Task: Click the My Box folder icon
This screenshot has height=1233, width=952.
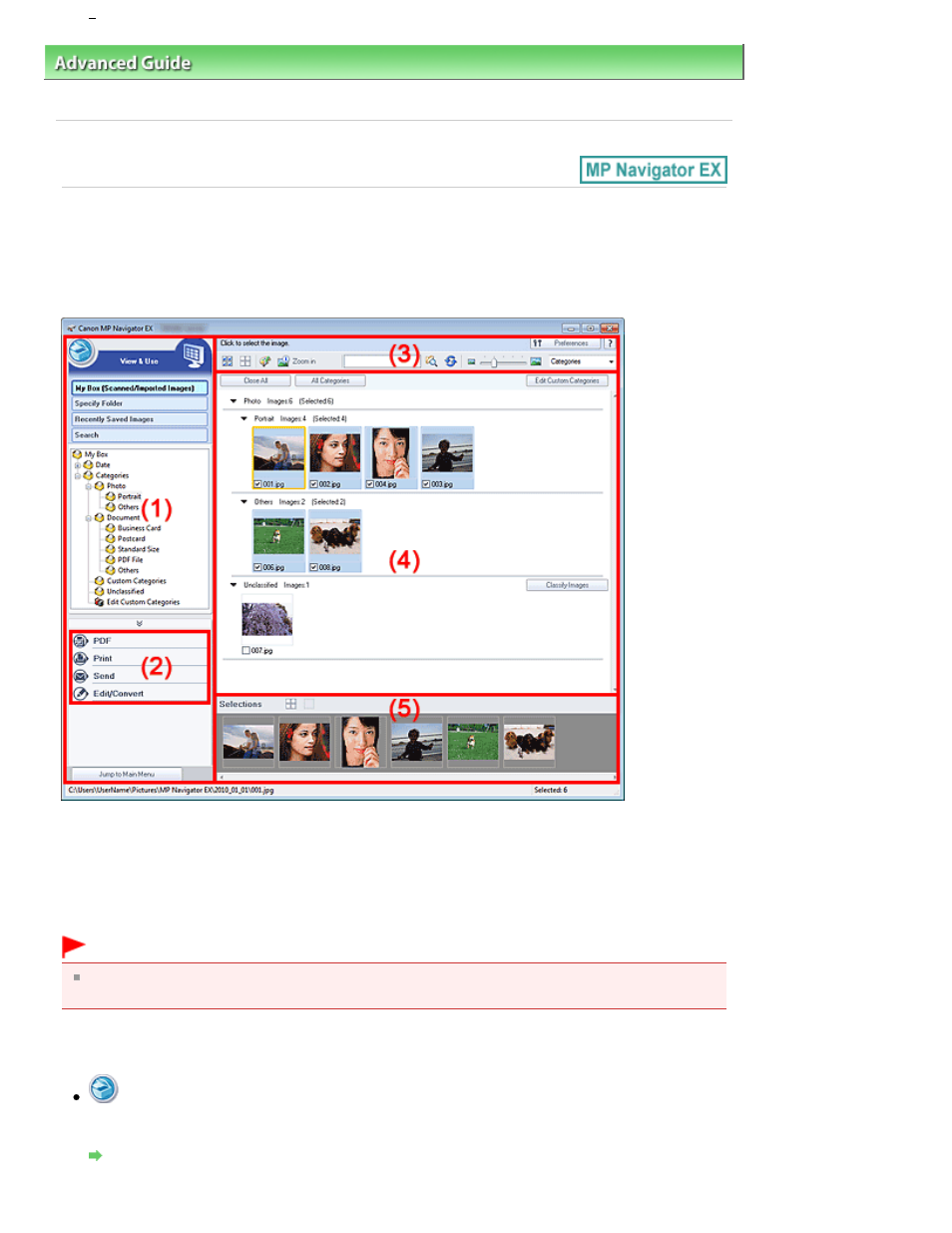Action: 77,454
